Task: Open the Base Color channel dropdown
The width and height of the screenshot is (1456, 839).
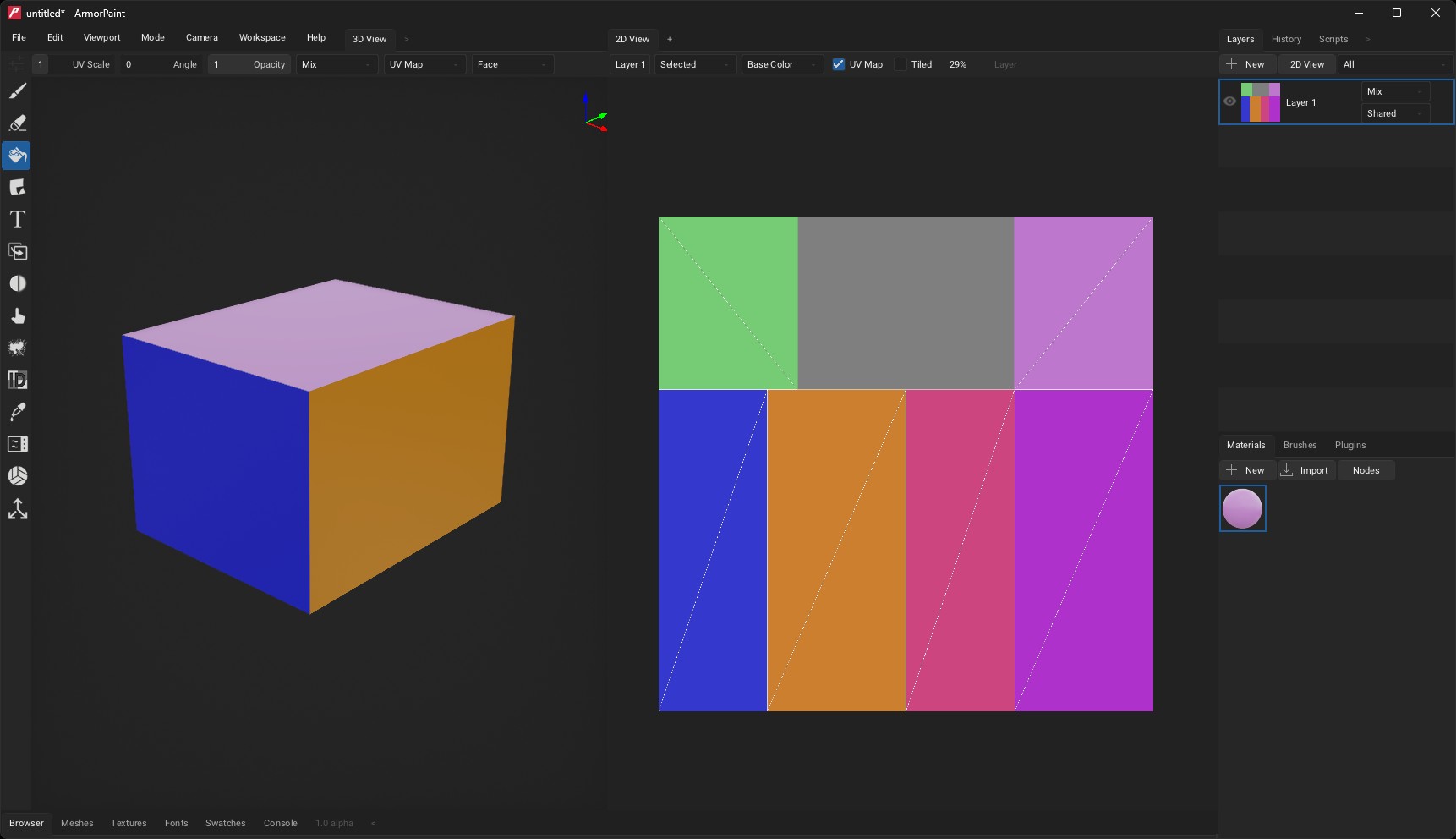Action: 782,64
